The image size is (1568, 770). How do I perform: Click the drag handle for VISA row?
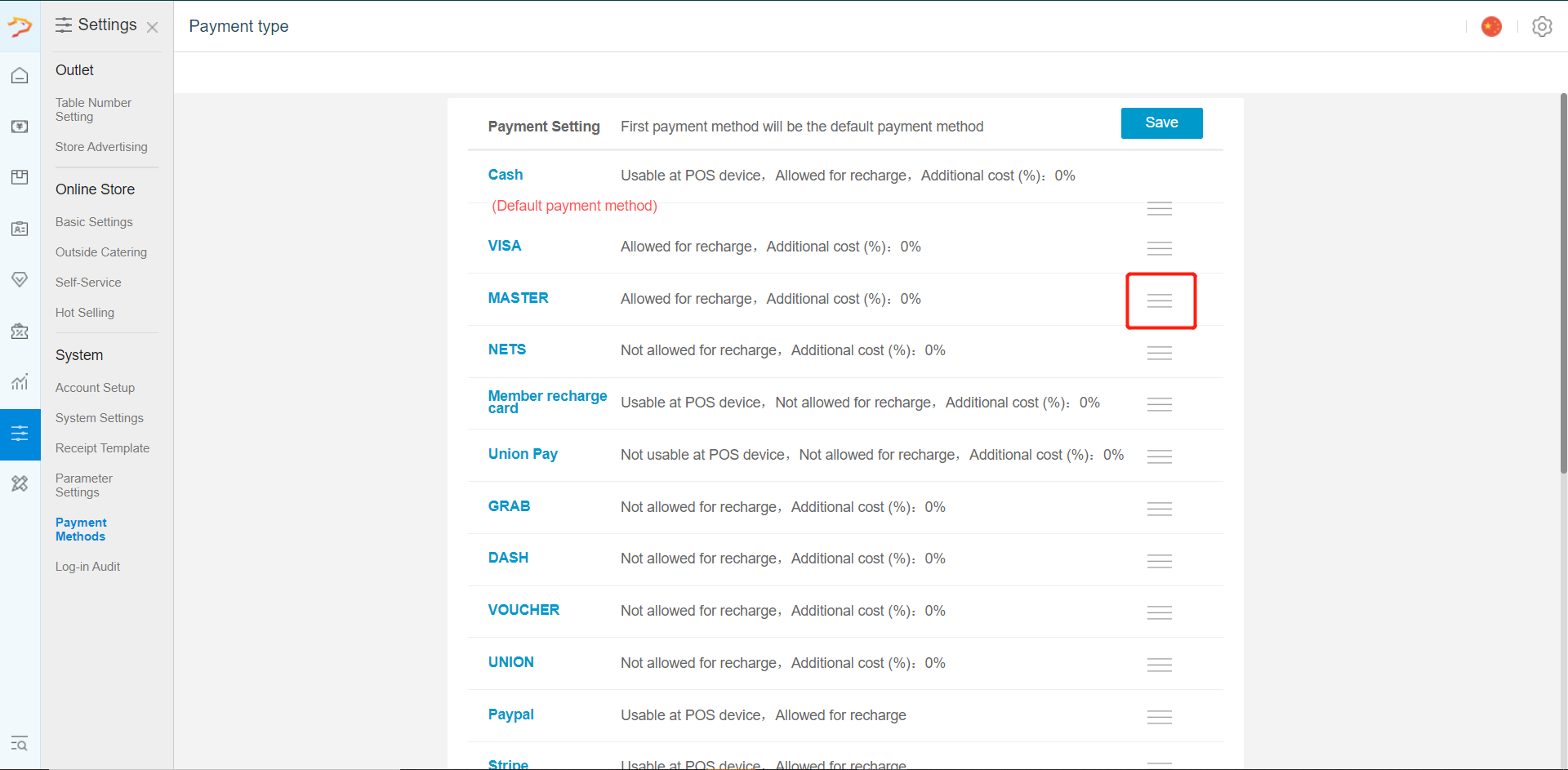pos(1159,248)
